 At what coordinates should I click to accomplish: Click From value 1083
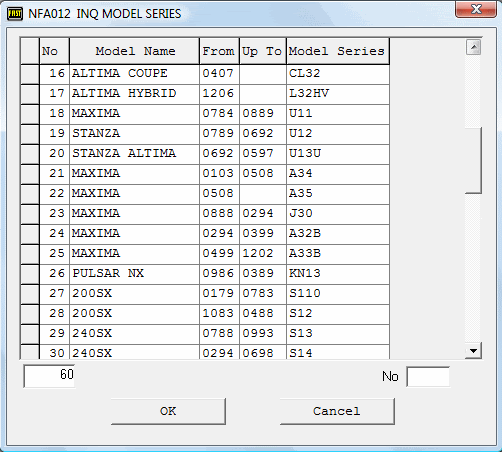coord(219,314)
